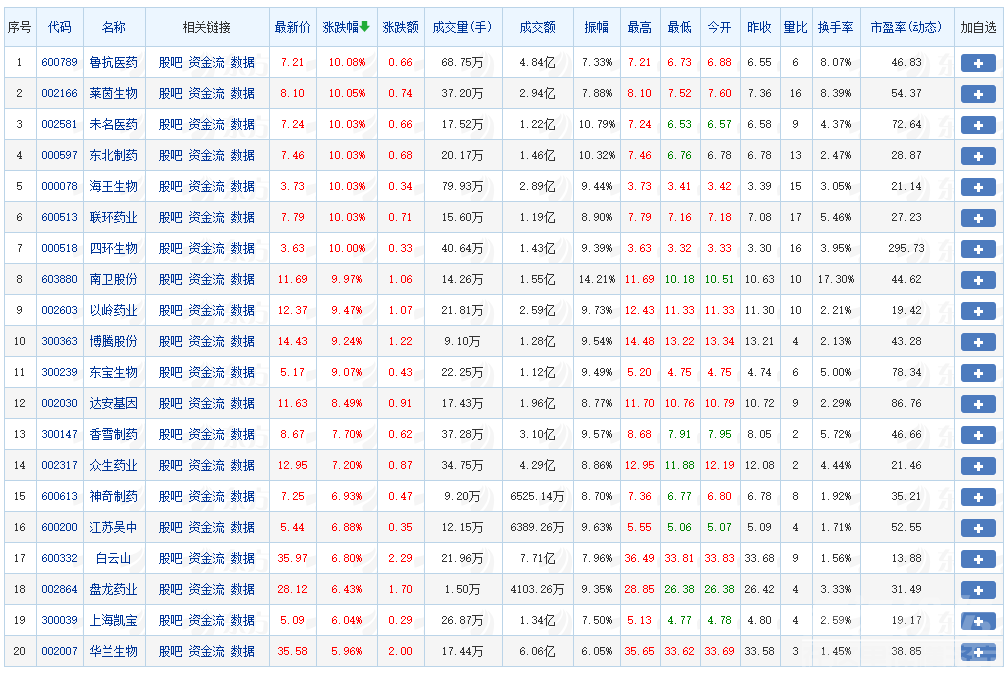The height and width of the screenshot is (679, 1007).
Task: Sort table by 最新价 column header
Action: (292, 27)
